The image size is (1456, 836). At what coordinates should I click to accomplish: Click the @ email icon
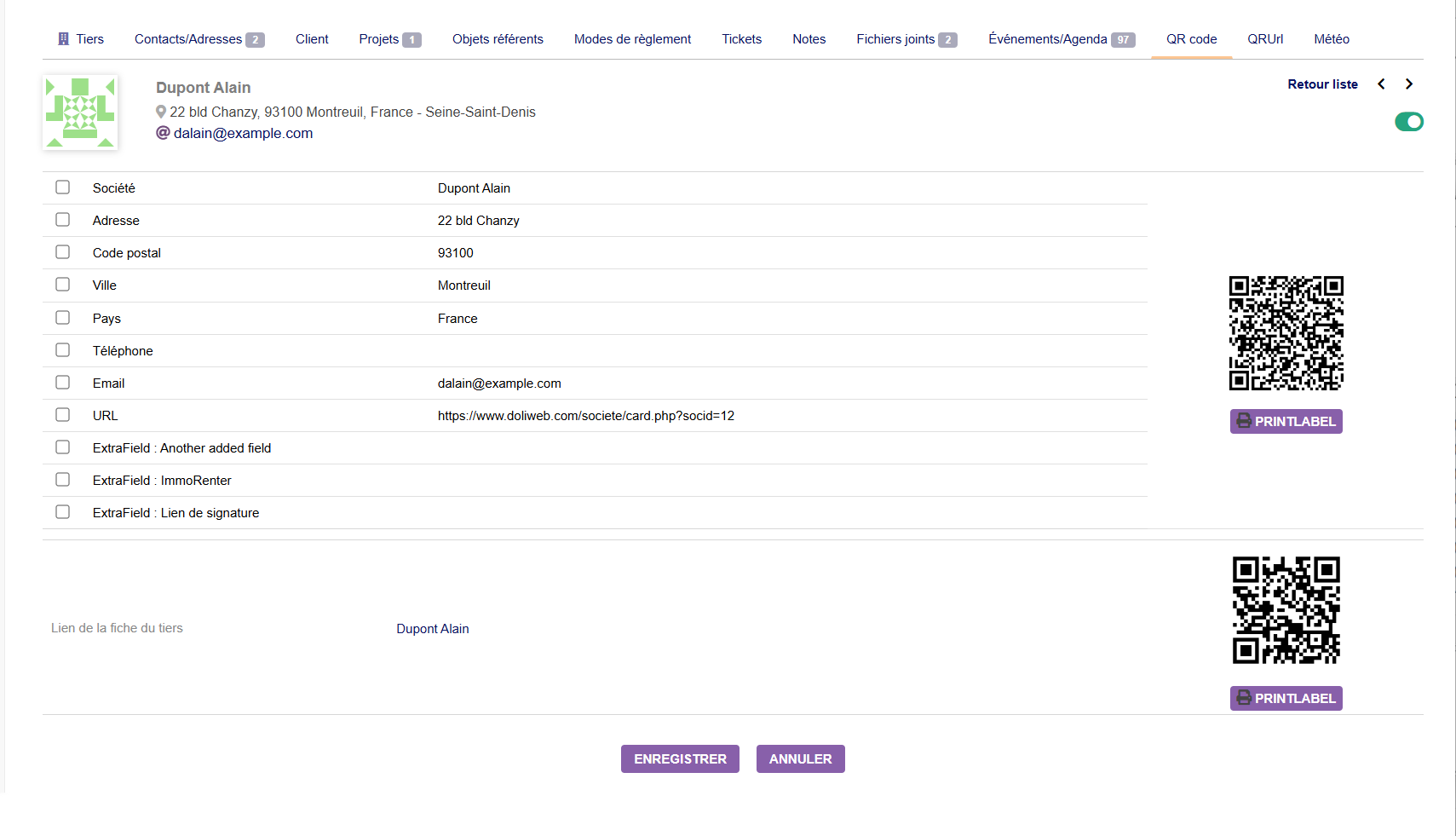163,133
